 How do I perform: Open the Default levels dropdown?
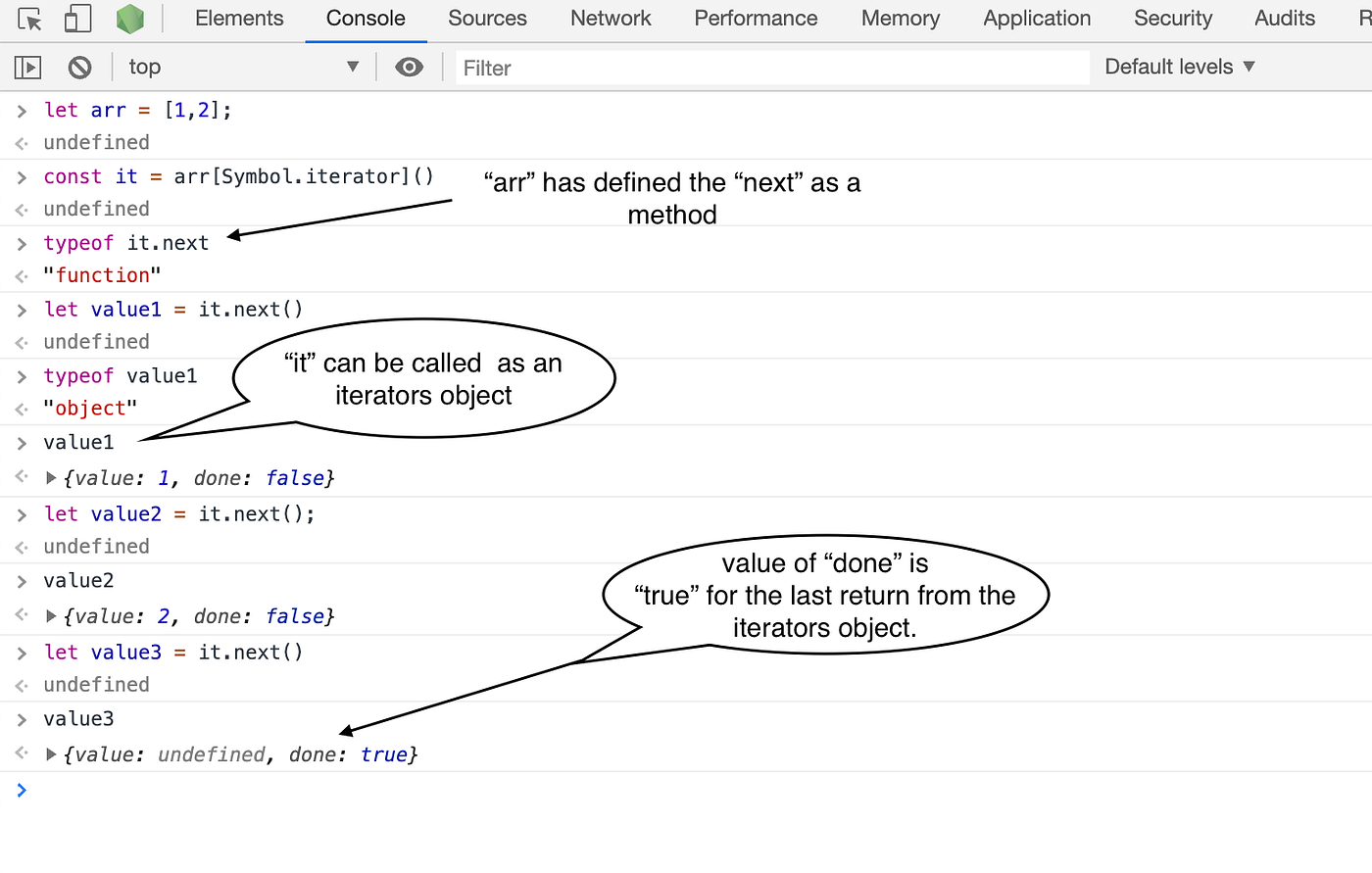1176,67
